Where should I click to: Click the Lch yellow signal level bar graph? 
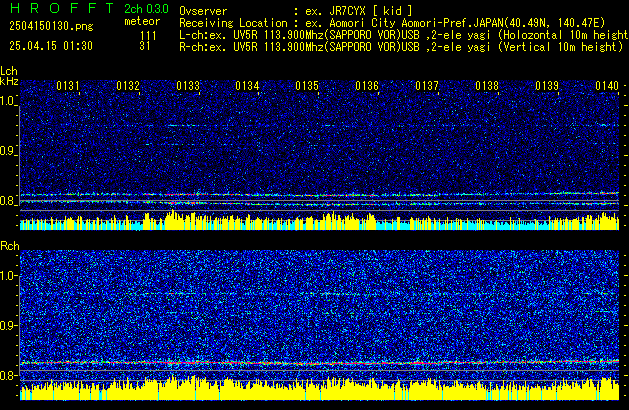coord(319,221)
